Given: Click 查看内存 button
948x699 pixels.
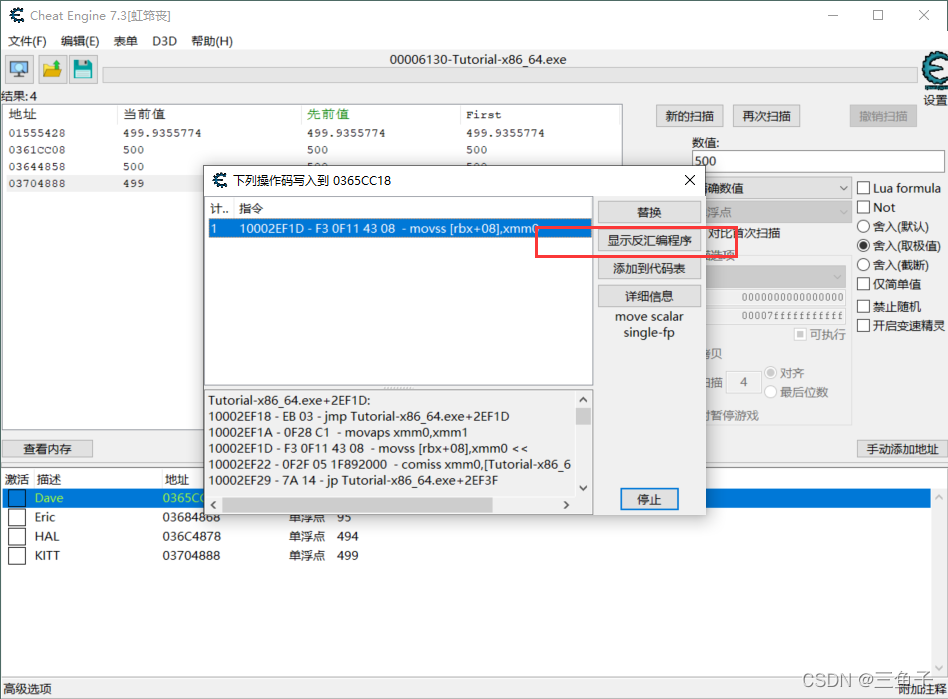Looking at the screenshot, I should pos(48,449).
